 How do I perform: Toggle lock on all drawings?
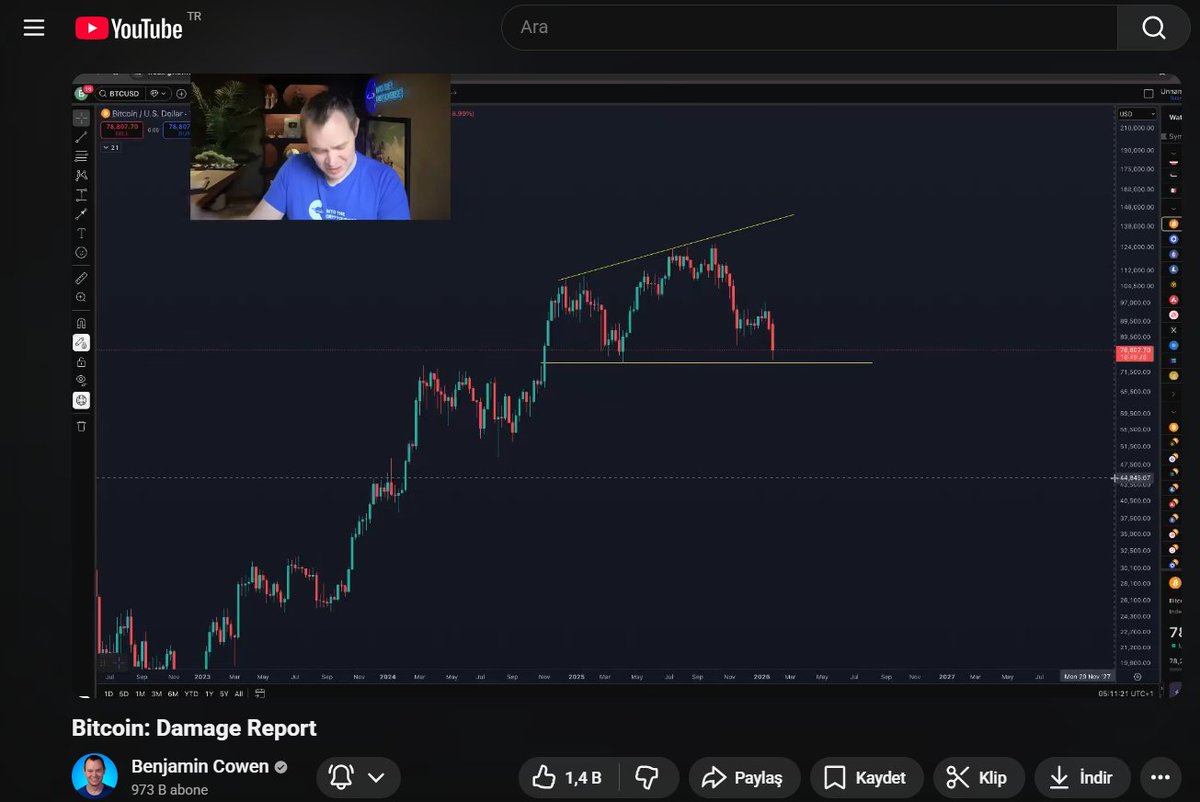pos(81,360)
